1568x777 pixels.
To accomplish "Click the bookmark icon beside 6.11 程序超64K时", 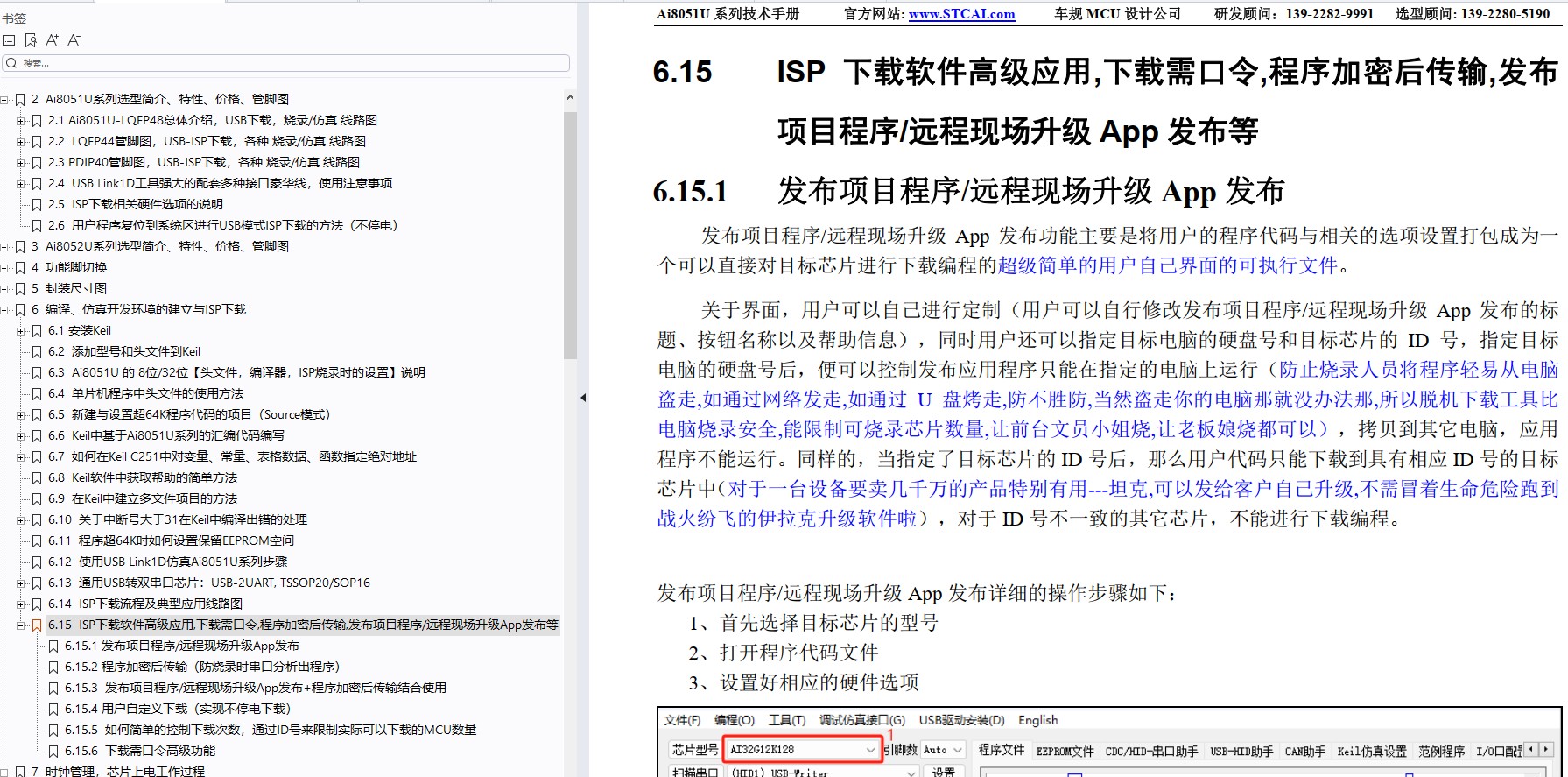I will click(37, 540).
